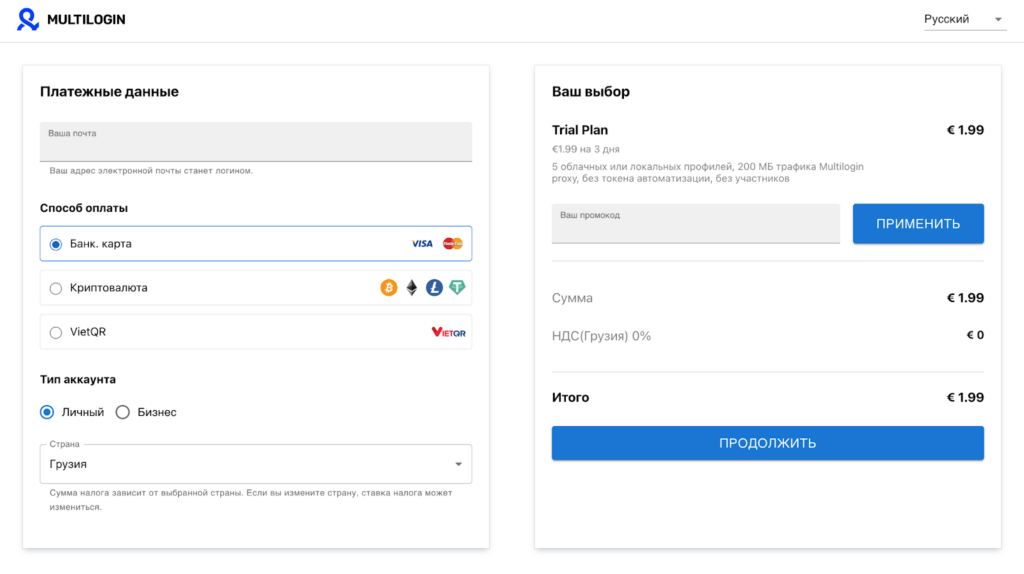Click the €1.99 на 3 дня text

(586, 149)
